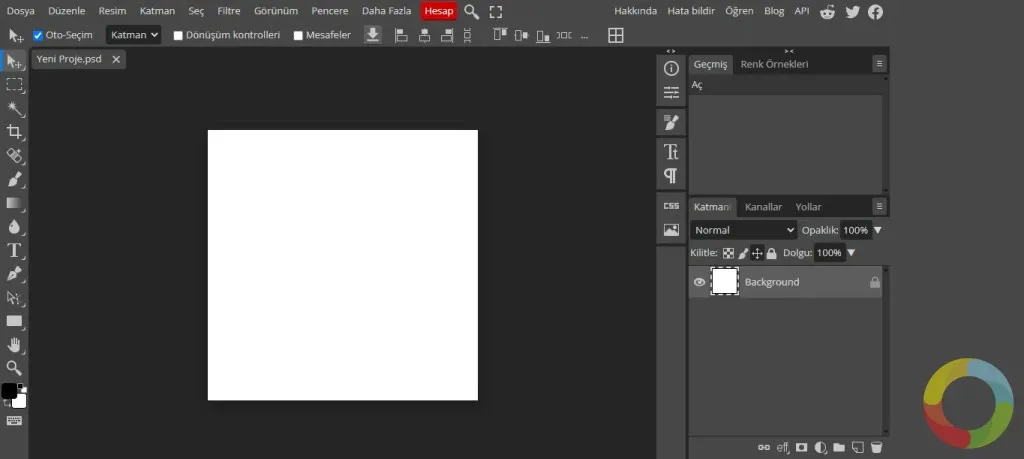Delete layer with the trash icon

876,447
